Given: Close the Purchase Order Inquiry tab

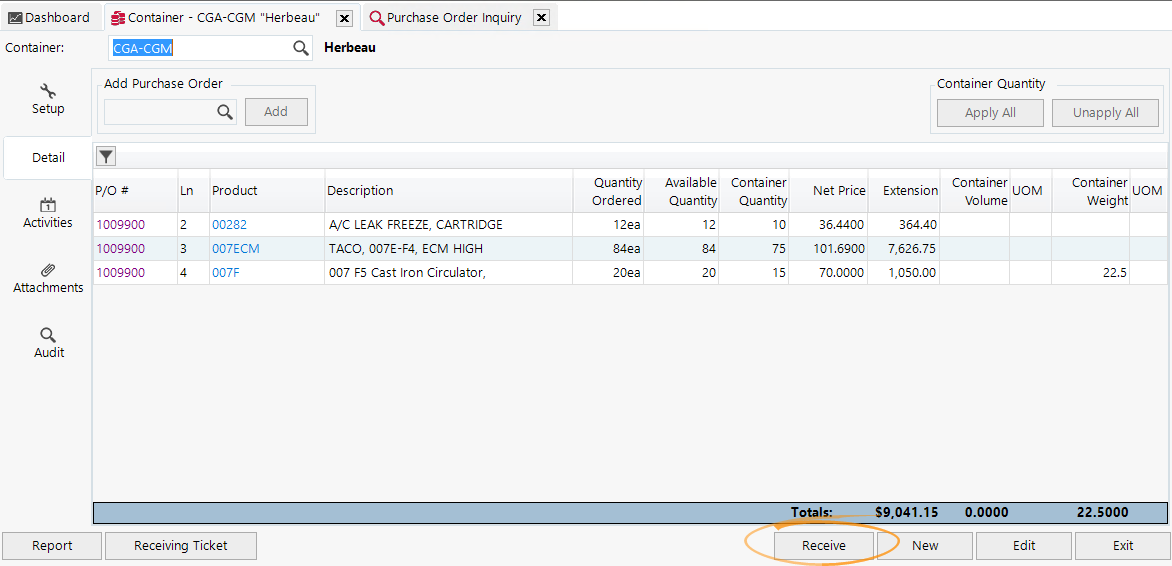Looking at the screenshot, I should click(541, 18).
